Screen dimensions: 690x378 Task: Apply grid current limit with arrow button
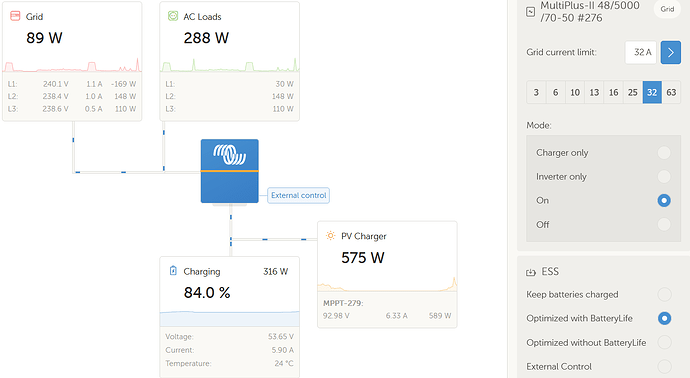pos(671,52)
